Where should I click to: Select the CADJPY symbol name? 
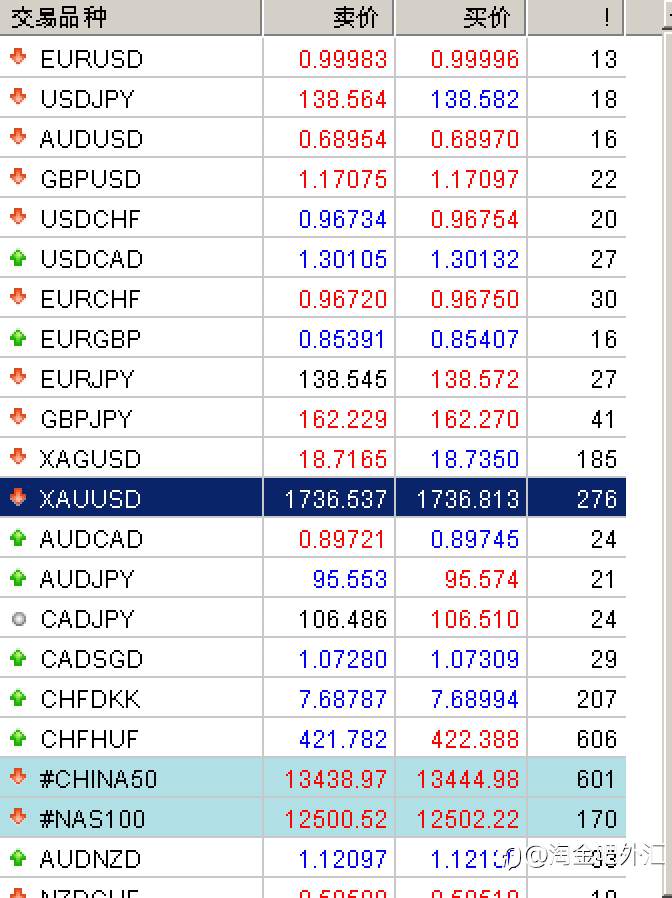tap(87, 620)
